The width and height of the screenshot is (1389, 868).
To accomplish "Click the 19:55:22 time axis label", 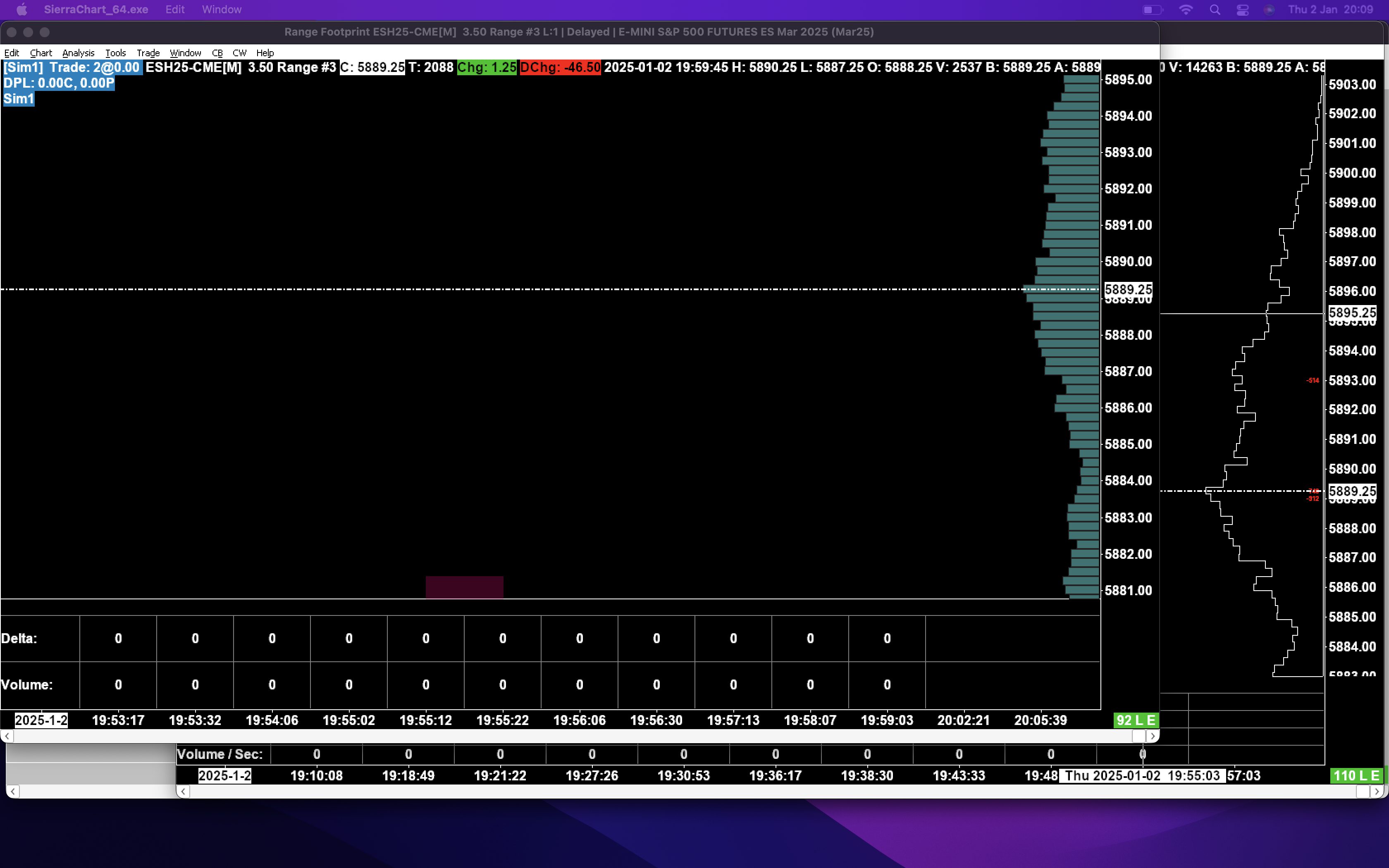I will (x=502, y=720).
